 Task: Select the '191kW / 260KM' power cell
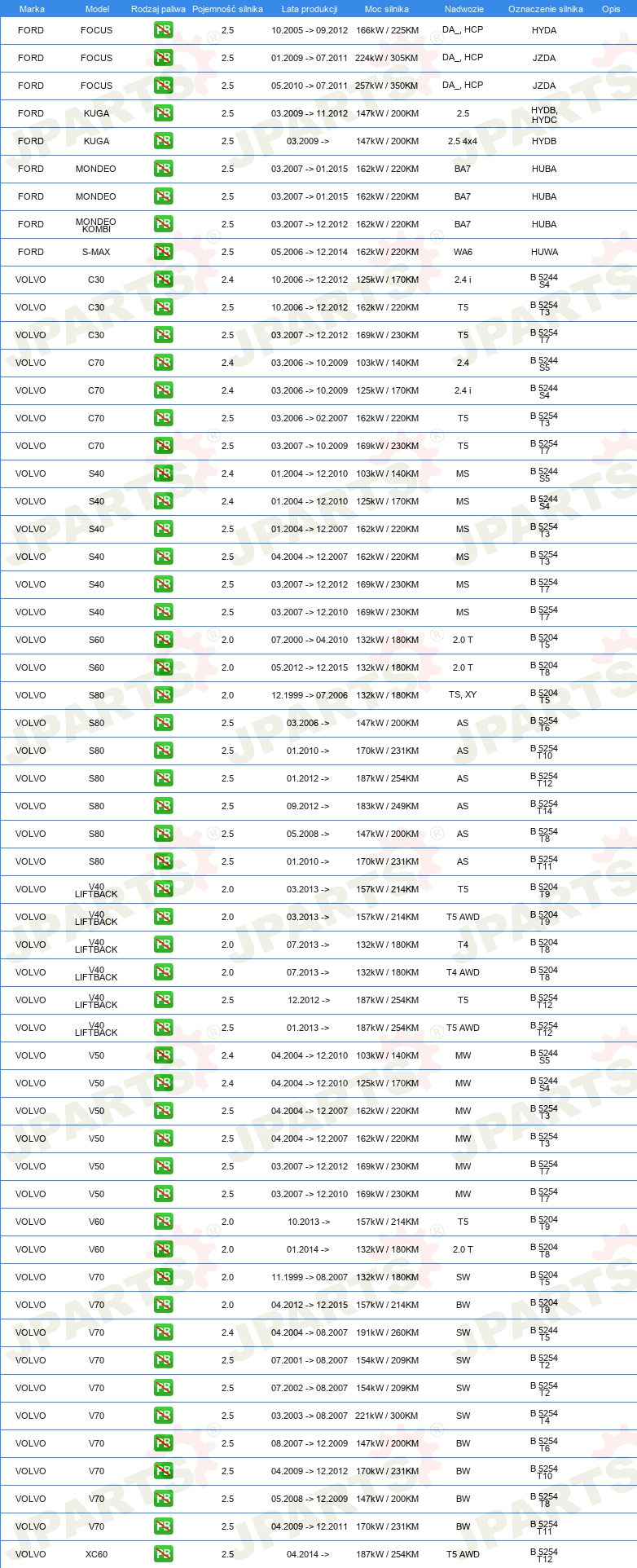pyautogui.click(x=387, y=1332)
